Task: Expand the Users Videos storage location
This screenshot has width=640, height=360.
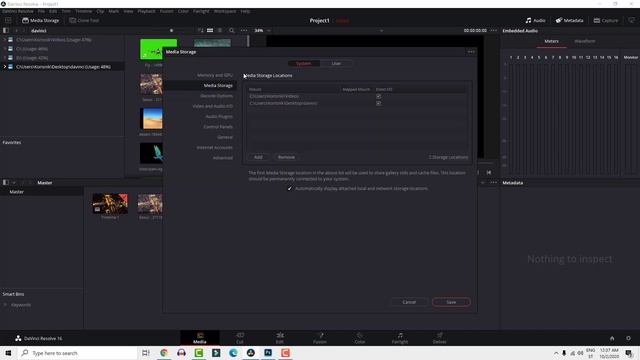Action: (x=4, y=40)
